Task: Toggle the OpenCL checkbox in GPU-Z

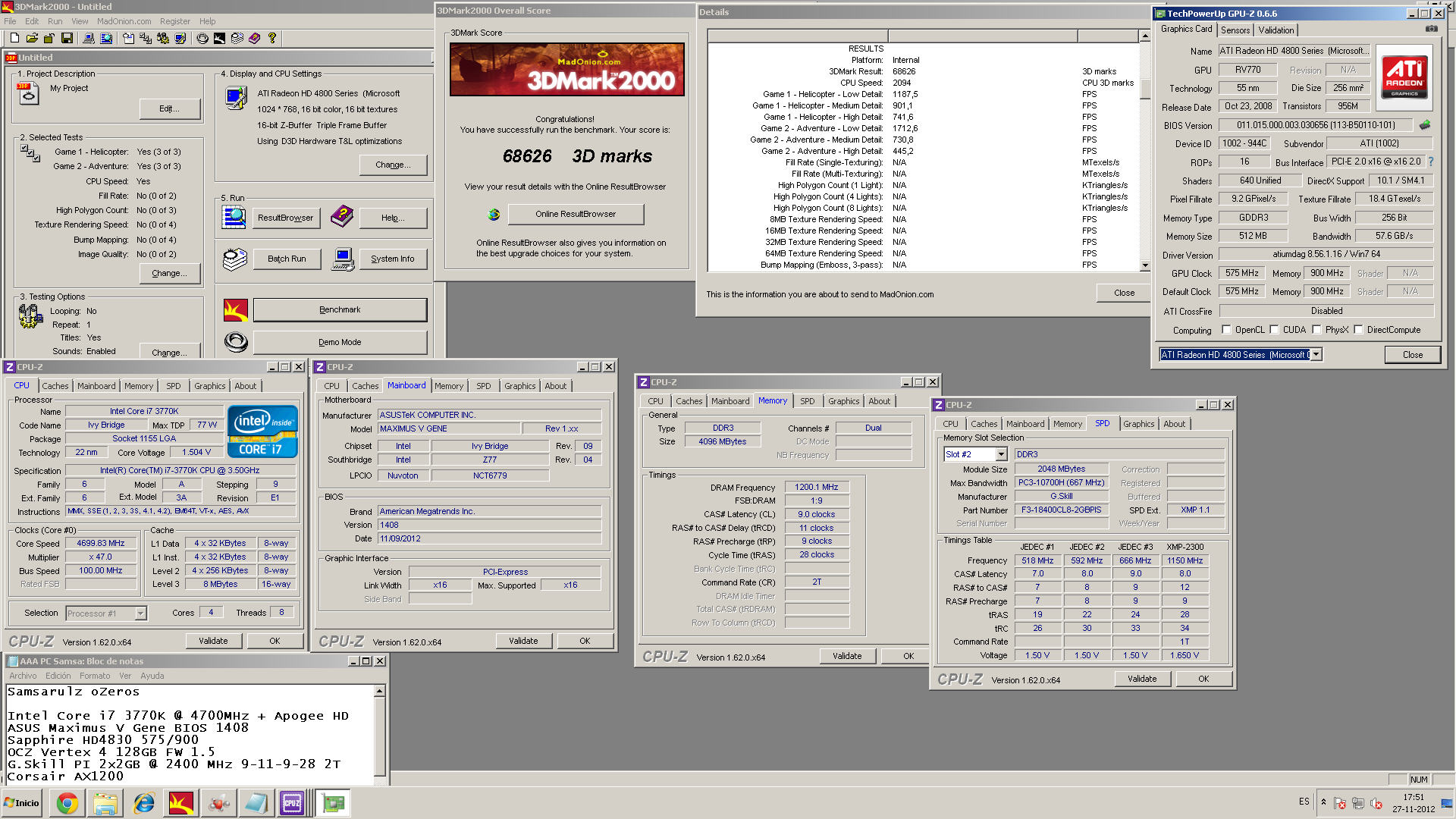Action: (1226, 330)
